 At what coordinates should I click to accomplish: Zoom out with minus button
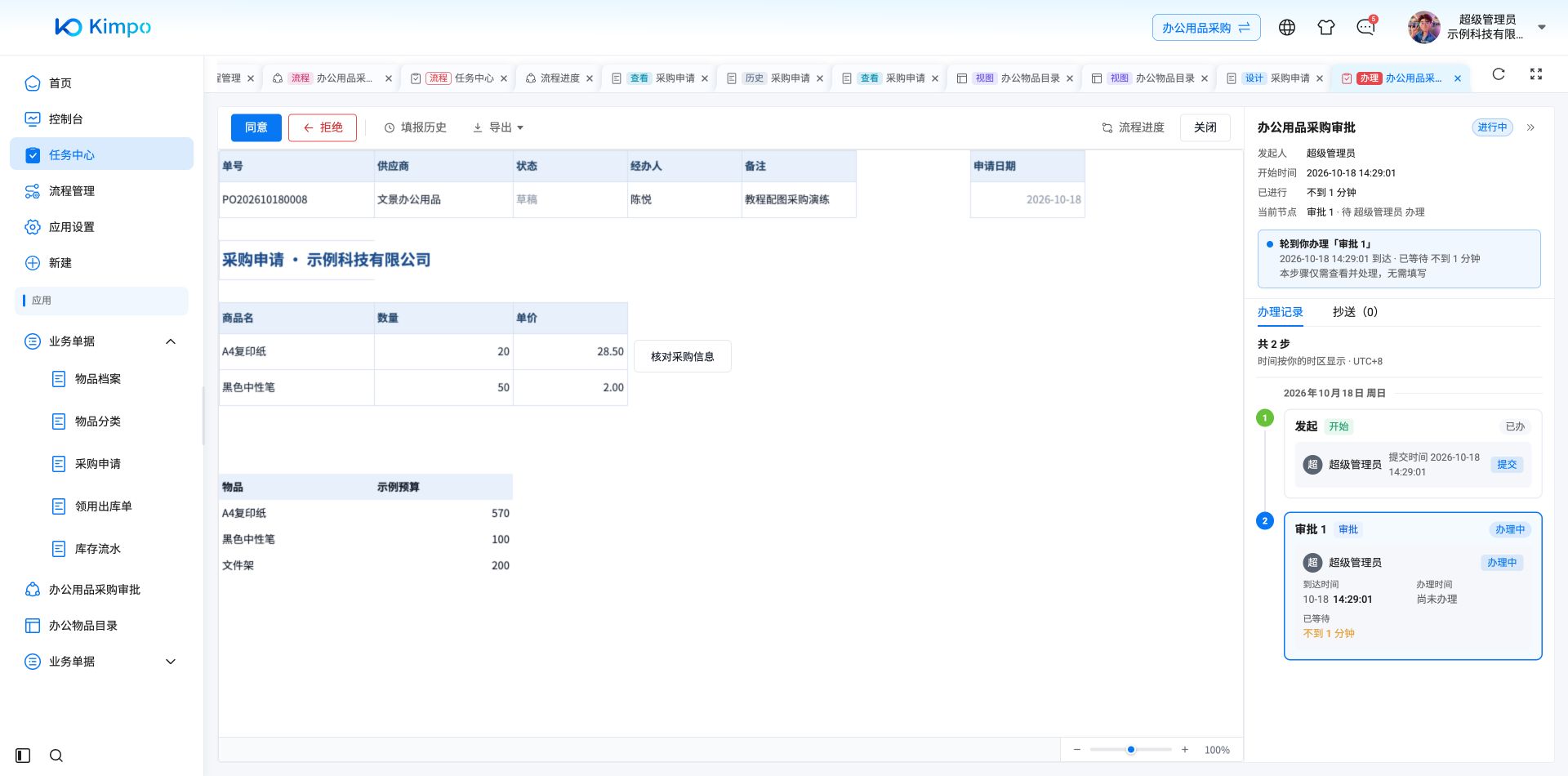[x=1077, y=750]
